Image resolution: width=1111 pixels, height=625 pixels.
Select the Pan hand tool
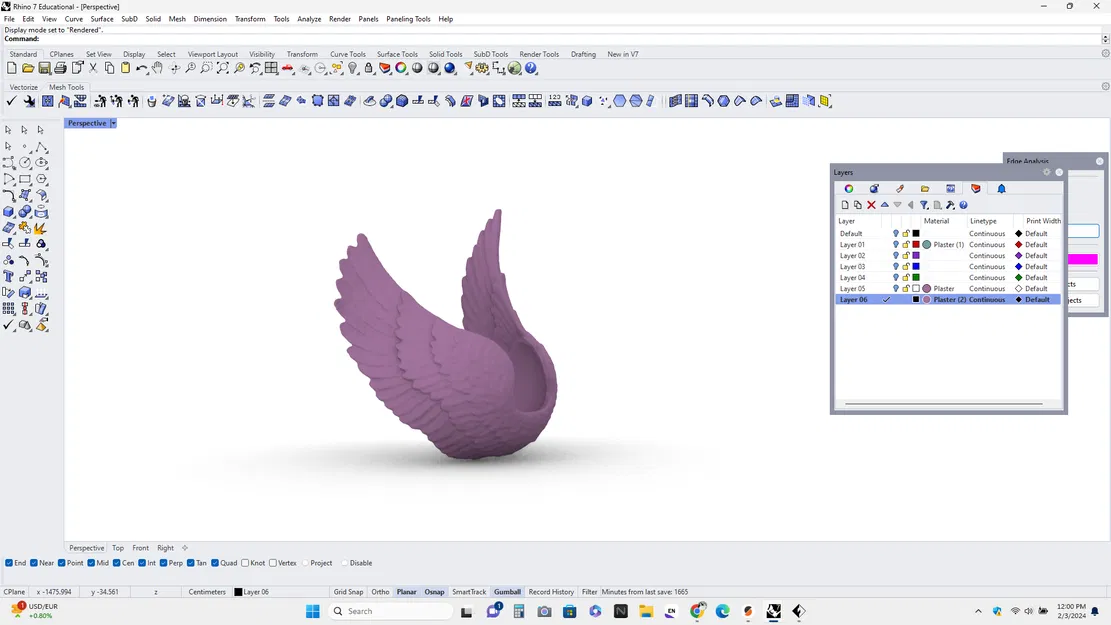(157, 68)
